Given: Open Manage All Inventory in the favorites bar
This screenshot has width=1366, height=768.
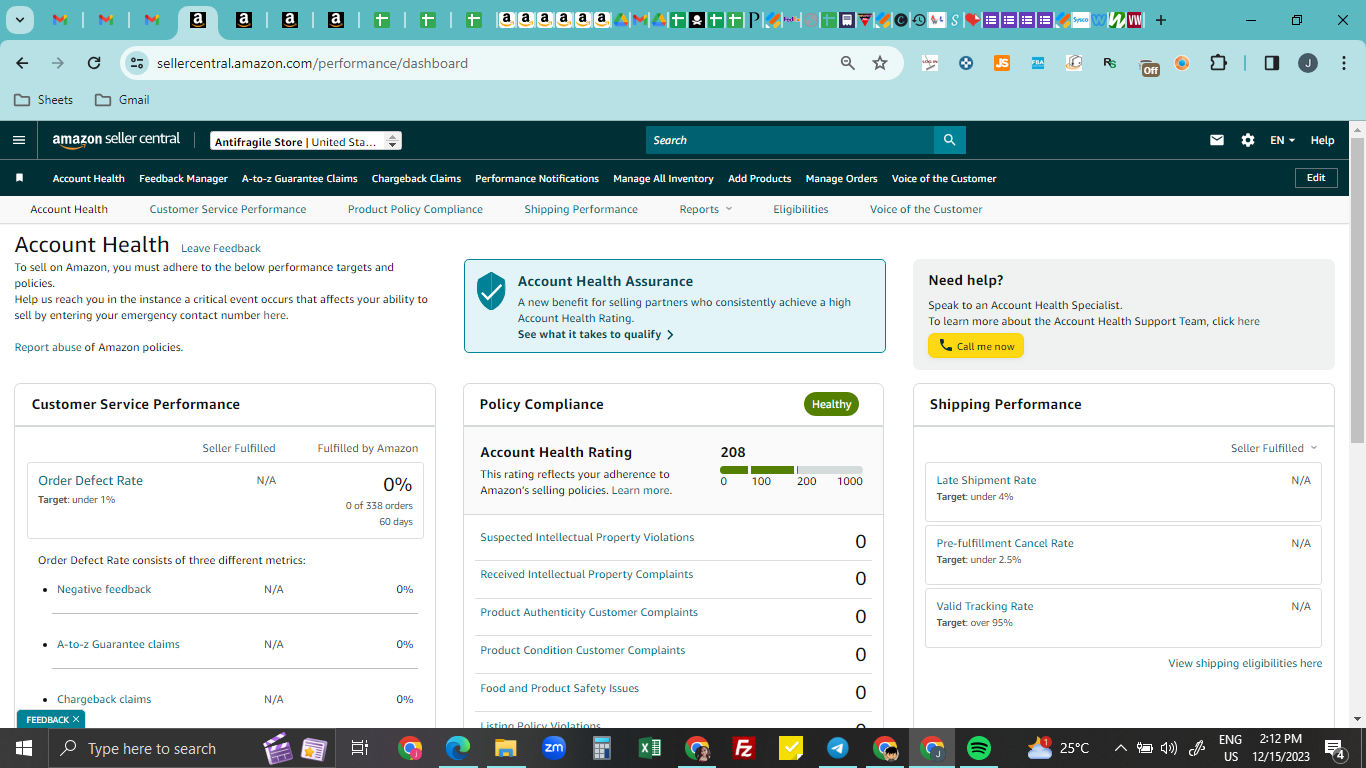Looking at the screenshot, I should (x=663, y=178).
